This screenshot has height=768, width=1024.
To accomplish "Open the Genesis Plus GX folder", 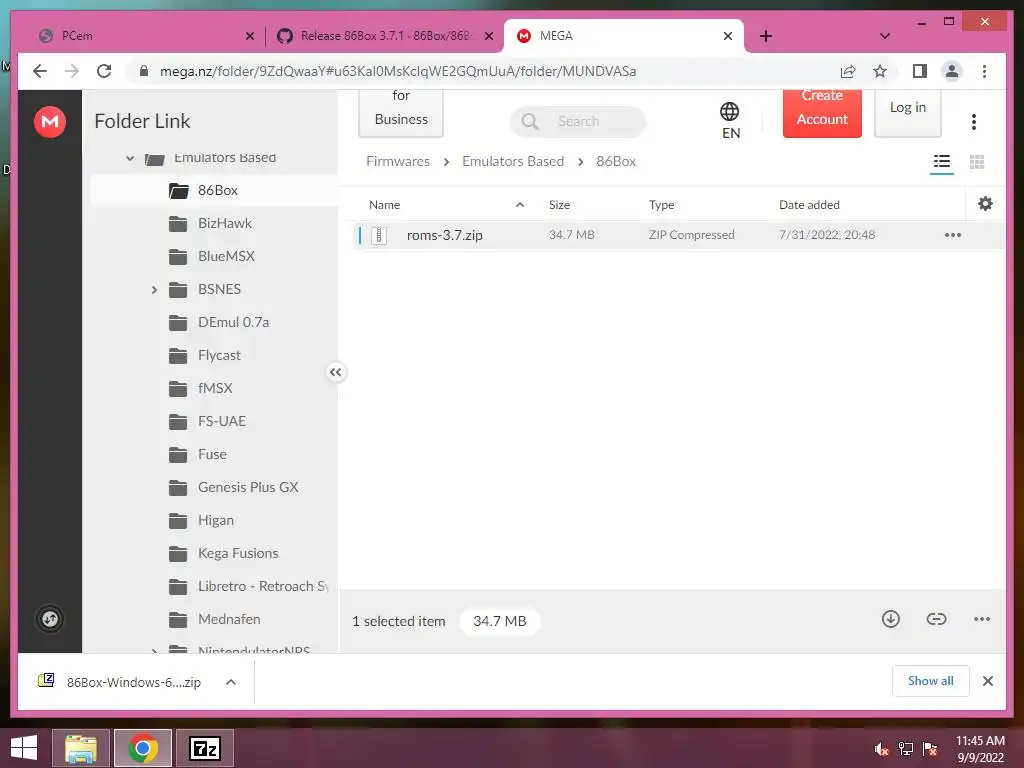I will (x=248, y=487).
